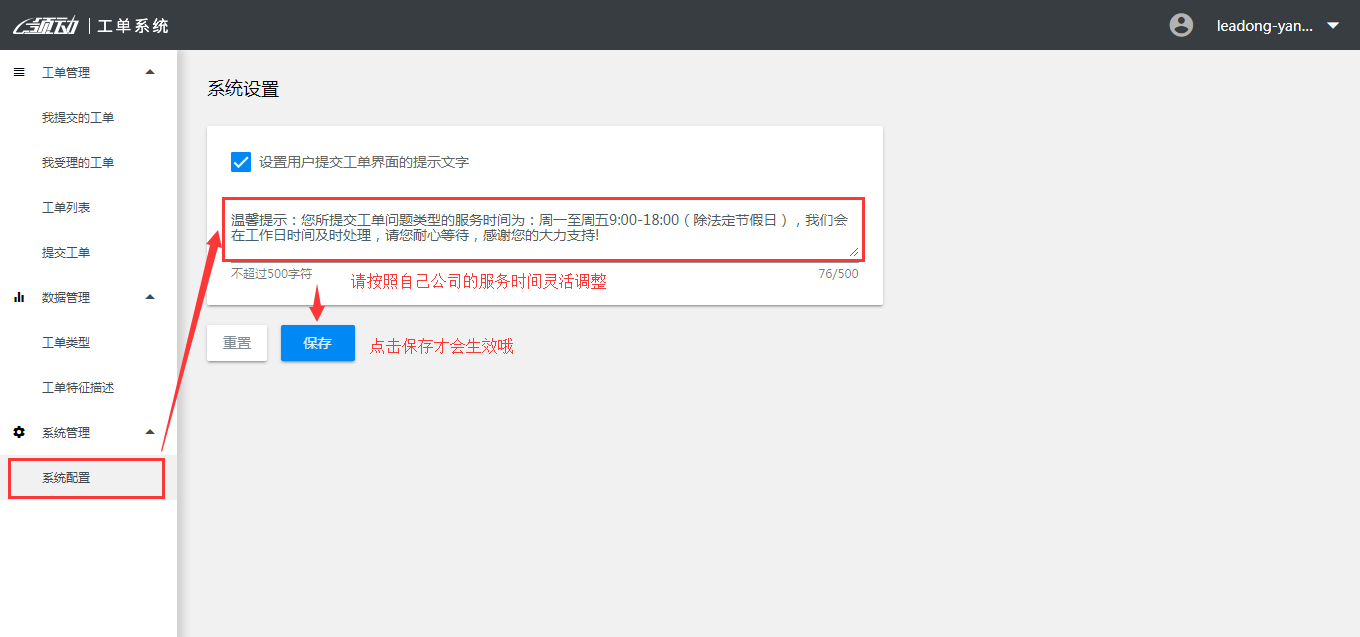The image size is (1360, 637).
Task: Collapse the 系统管理 section arrow
Action: pyautogui.click(x=150, y=432)
